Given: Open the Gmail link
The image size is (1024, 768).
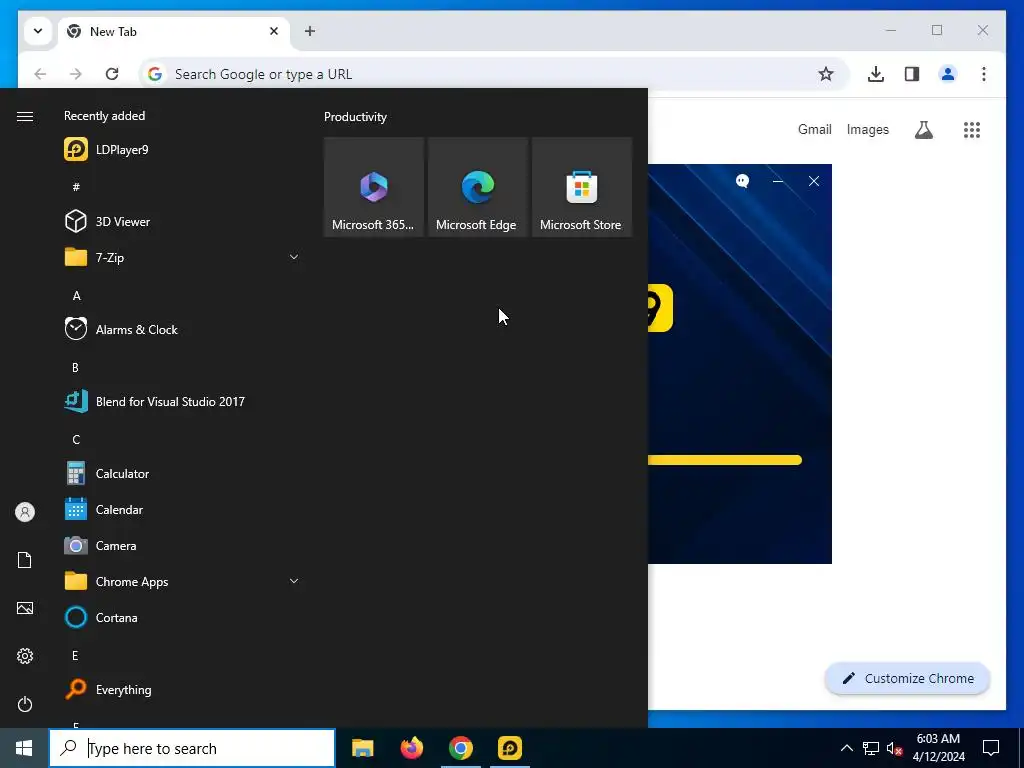Looking at the screenshot, I should click(814, 129).
